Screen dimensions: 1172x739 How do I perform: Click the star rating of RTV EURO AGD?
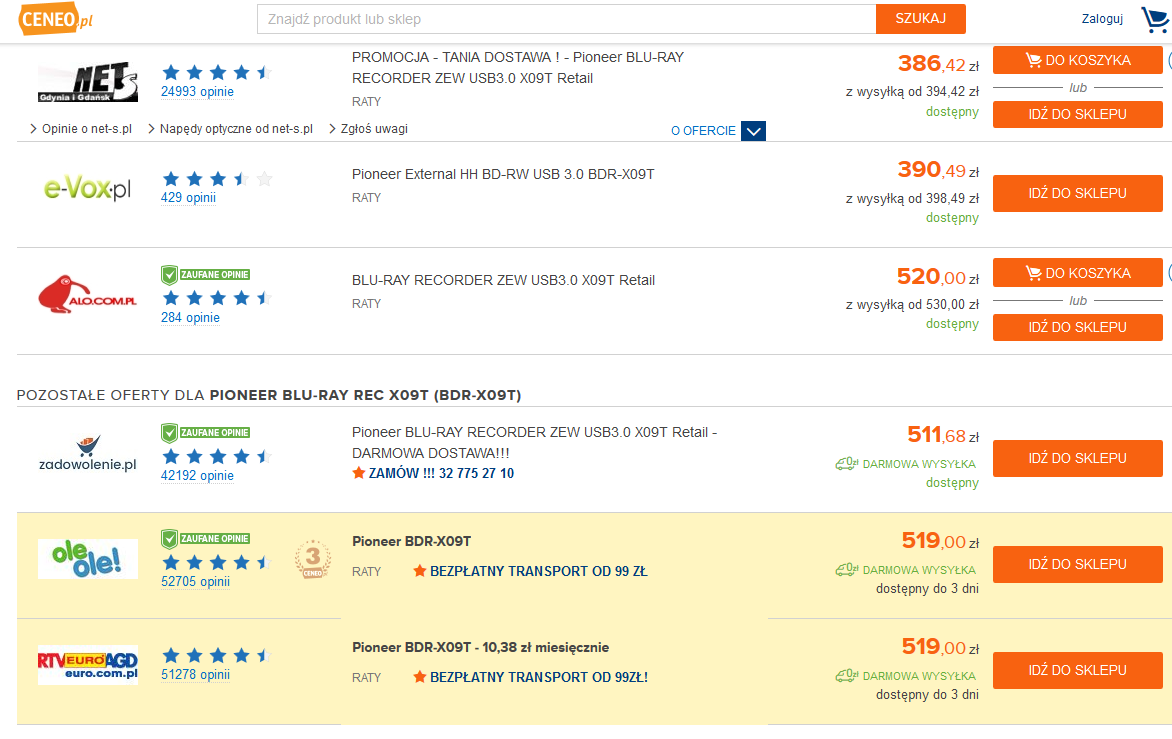[x=217, y=655]
